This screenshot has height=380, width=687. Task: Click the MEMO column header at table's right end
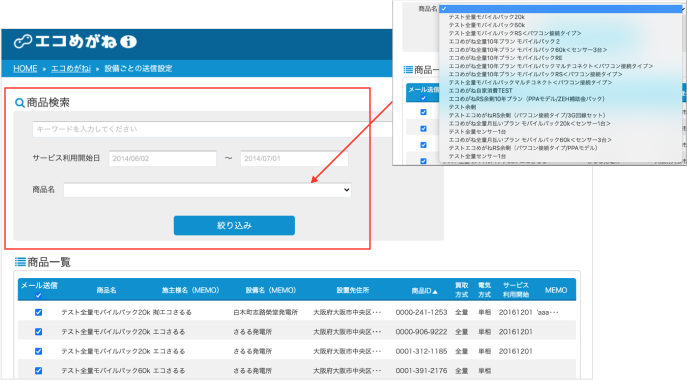[556, 290]
